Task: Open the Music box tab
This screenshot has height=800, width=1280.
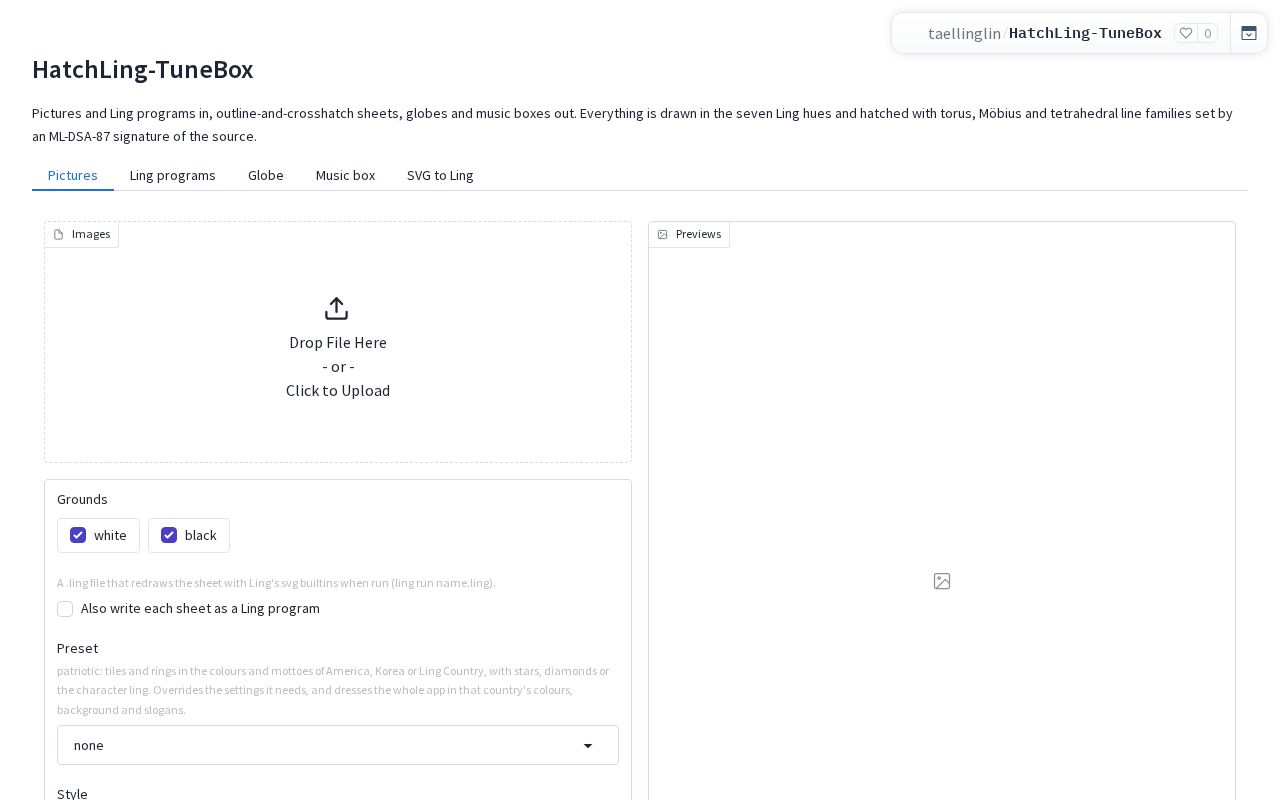Action: click(x=345, y=175)
